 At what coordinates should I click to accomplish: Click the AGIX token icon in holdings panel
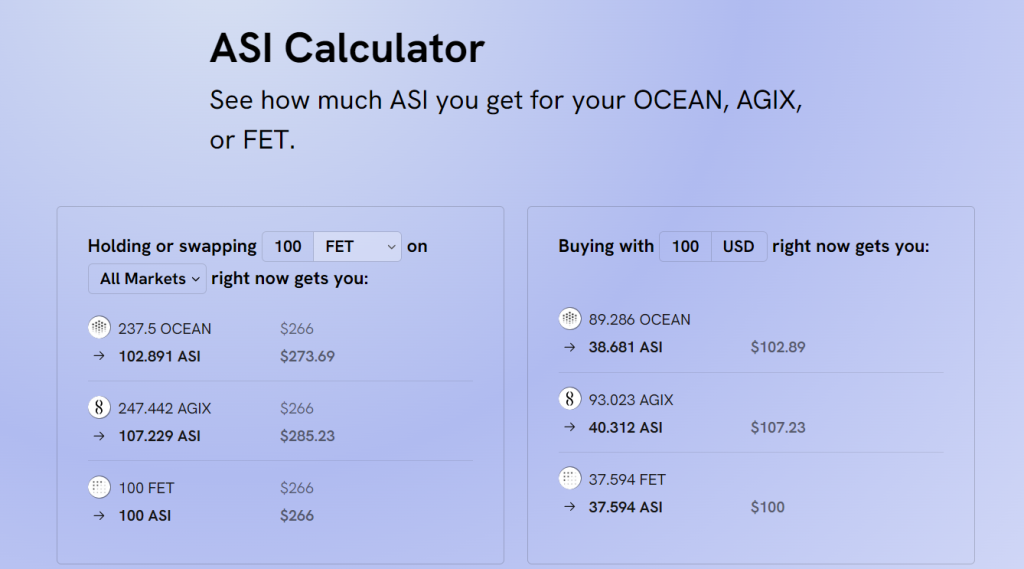(x=99, y=407)
